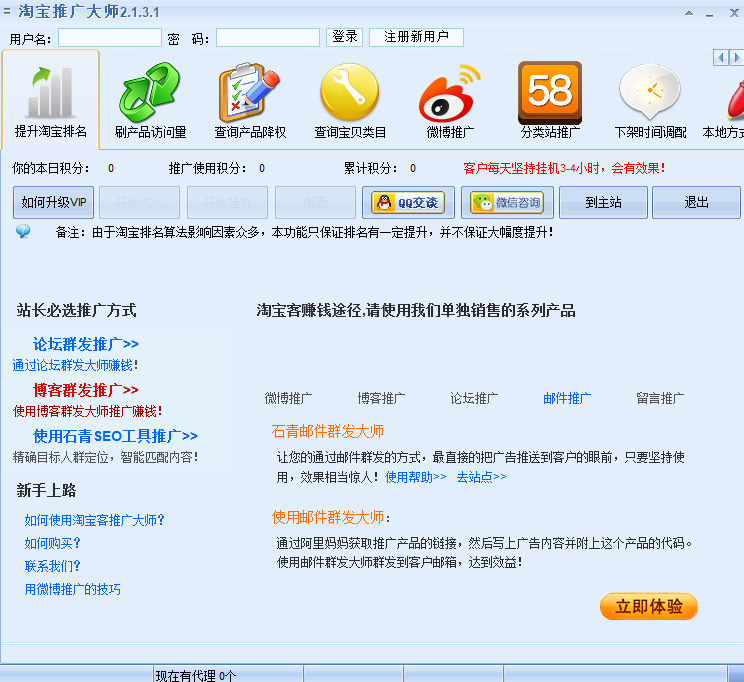
Task: Click the 如何升级VIP button
Action: pyautogui.click(x=54, y=202)
